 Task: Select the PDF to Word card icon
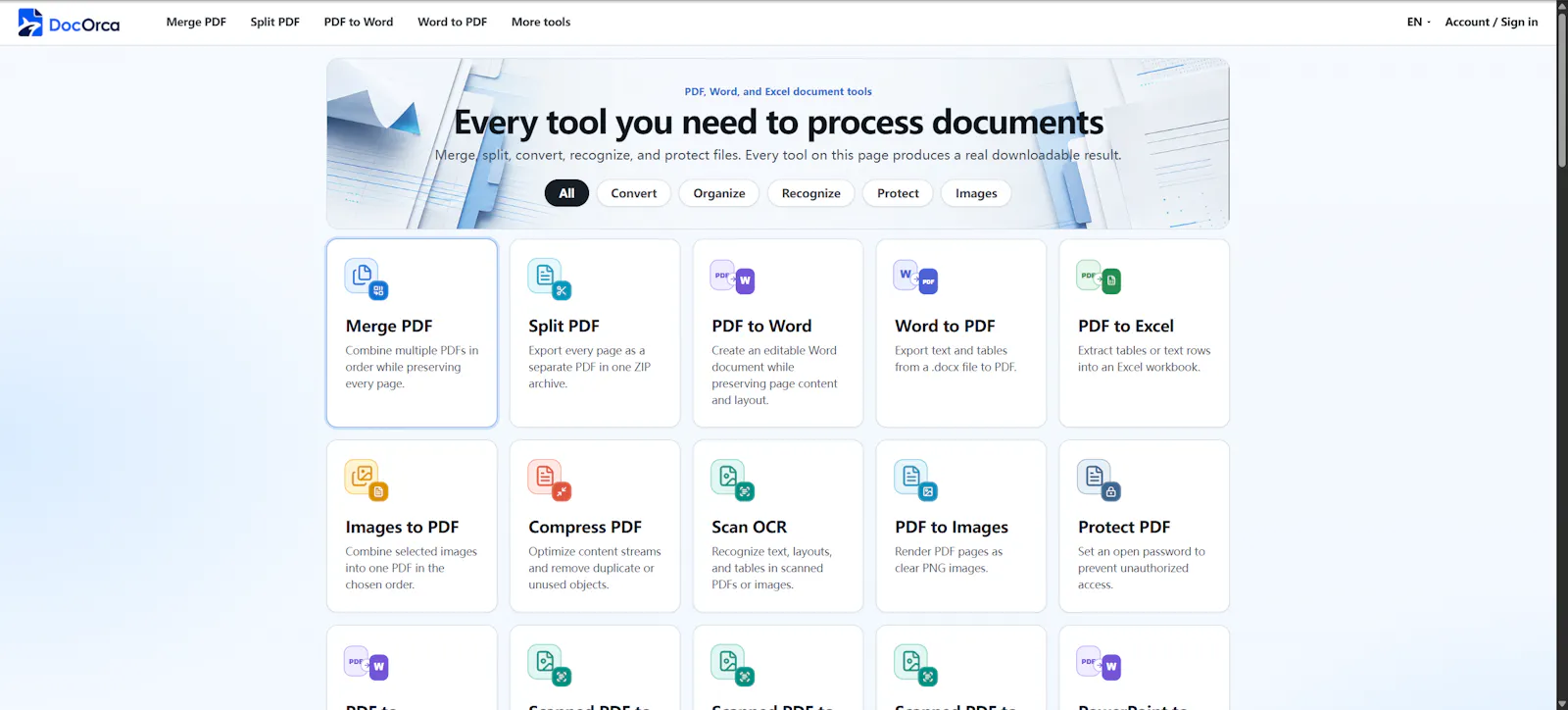733,279
